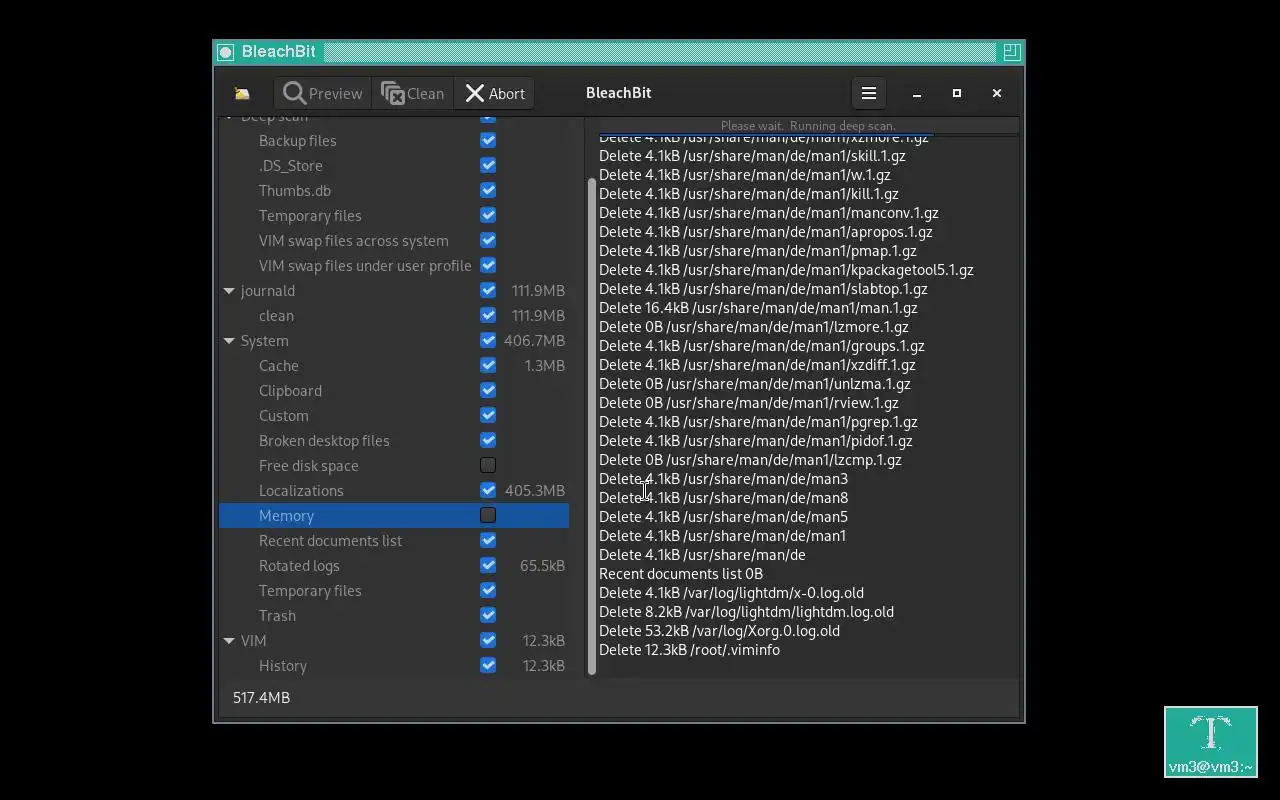This screenshot has height=800, width=1280.
Task: Select the VIM History row
Action: (394, 665)
